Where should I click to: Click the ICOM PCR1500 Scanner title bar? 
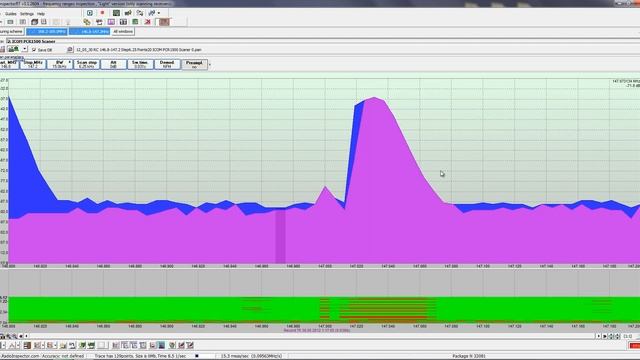322,41
